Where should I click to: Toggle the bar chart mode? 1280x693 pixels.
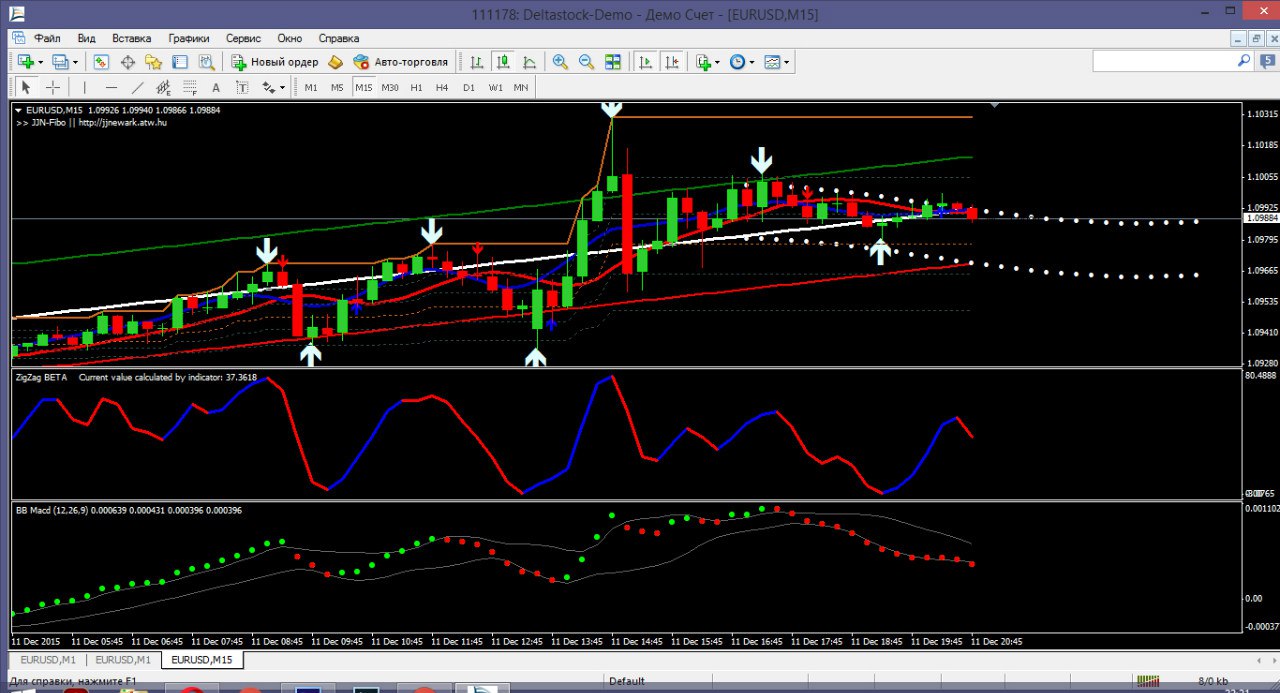point(477,62)
